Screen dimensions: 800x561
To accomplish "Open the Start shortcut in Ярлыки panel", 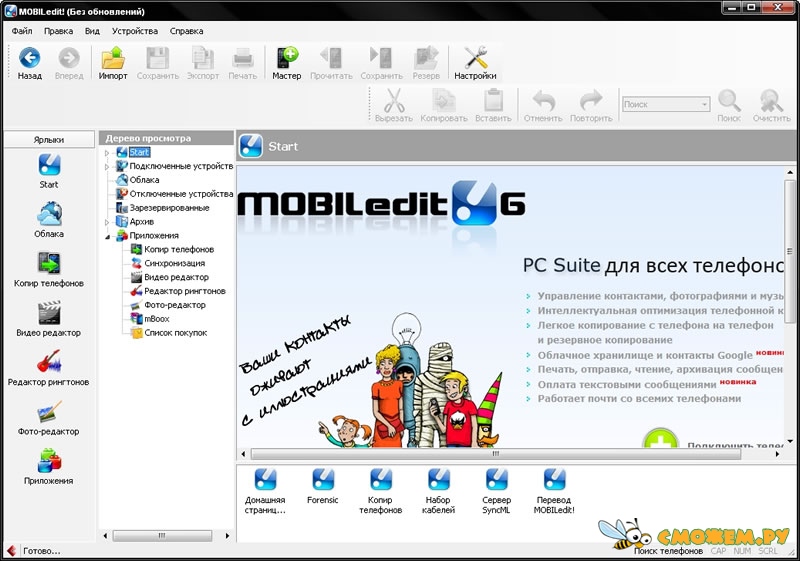I will 49,165.
